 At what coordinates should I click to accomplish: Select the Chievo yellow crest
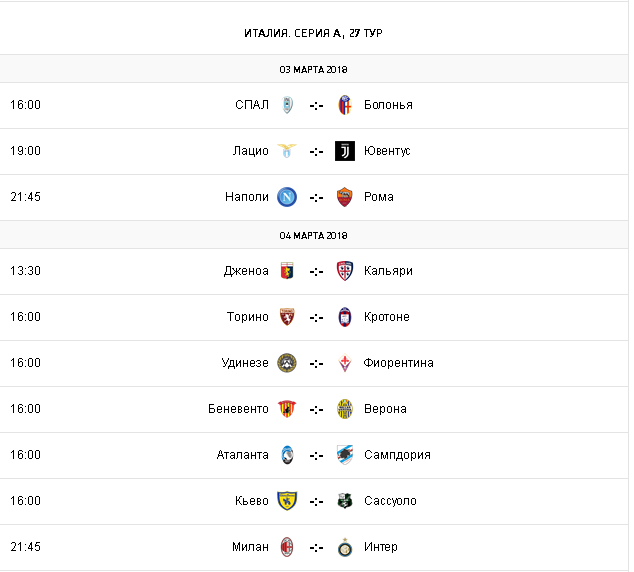tap(287, 501)
